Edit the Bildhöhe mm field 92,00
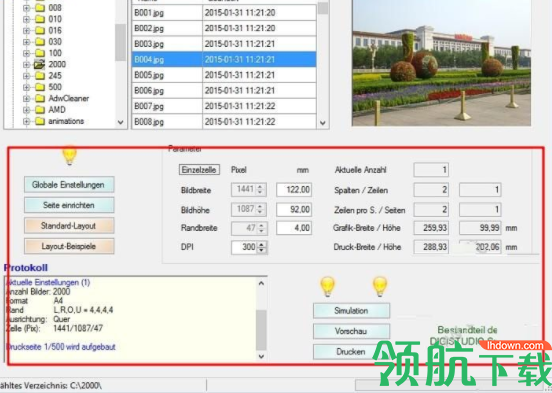Viewport: 552px width, 393px height. (294, 210)
